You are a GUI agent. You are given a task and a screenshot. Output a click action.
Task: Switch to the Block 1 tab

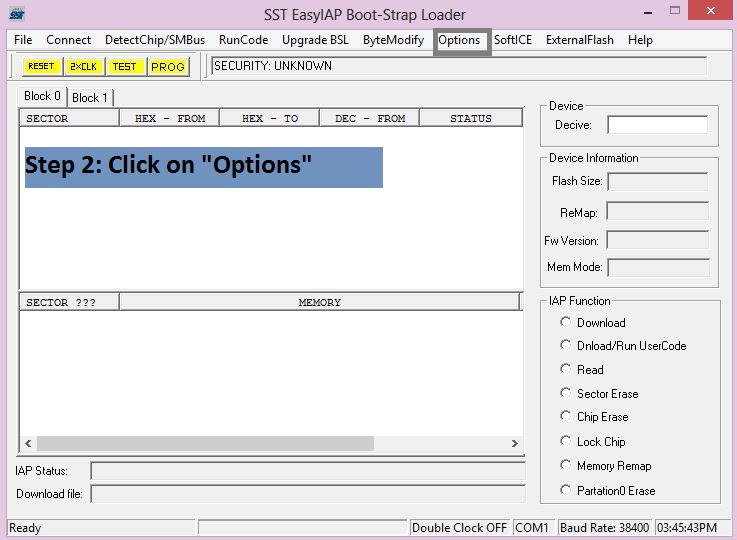tap(90, 98)
